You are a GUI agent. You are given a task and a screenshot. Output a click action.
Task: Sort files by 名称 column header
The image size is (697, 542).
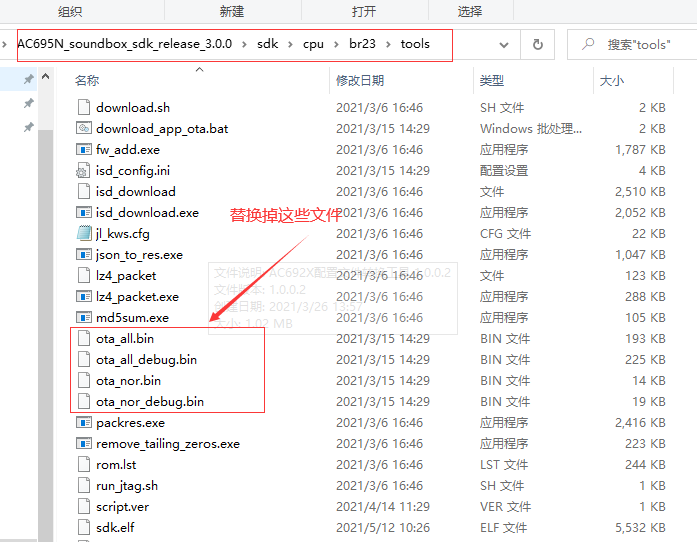click(x=87, y=80)
